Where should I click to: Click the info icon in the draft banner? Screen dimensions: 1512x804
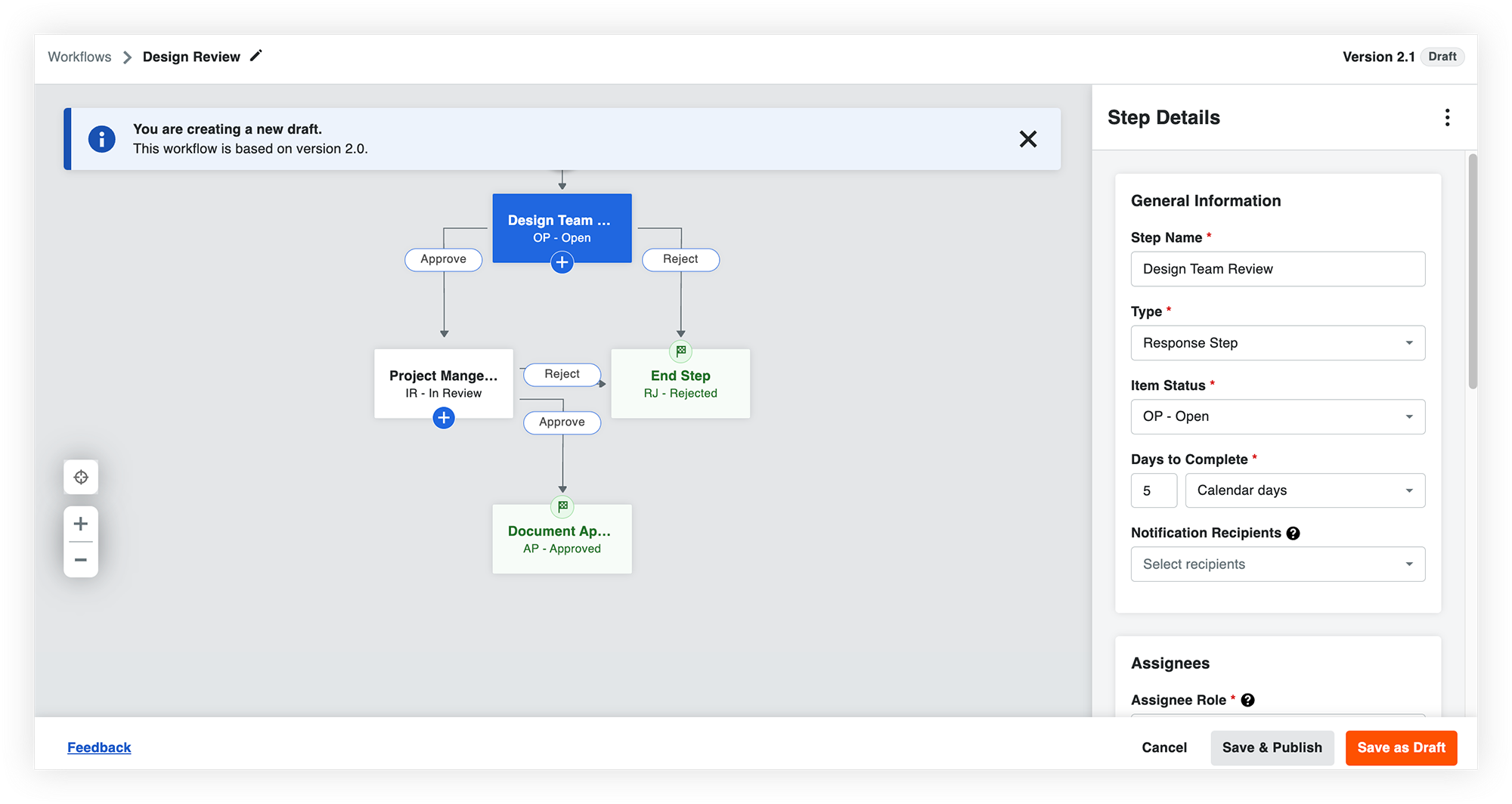click(102, 138)
